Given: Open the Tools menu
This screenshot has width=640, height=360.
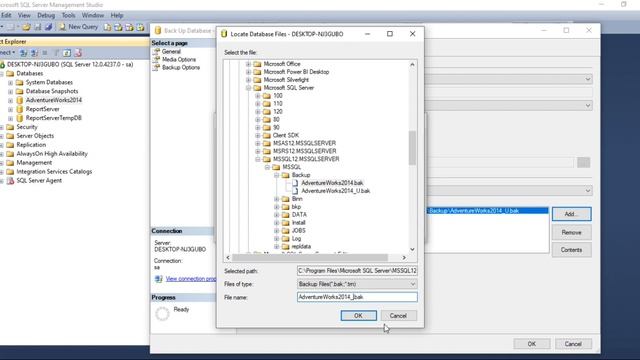Looking at the screenshot, I should pos(68,16).
